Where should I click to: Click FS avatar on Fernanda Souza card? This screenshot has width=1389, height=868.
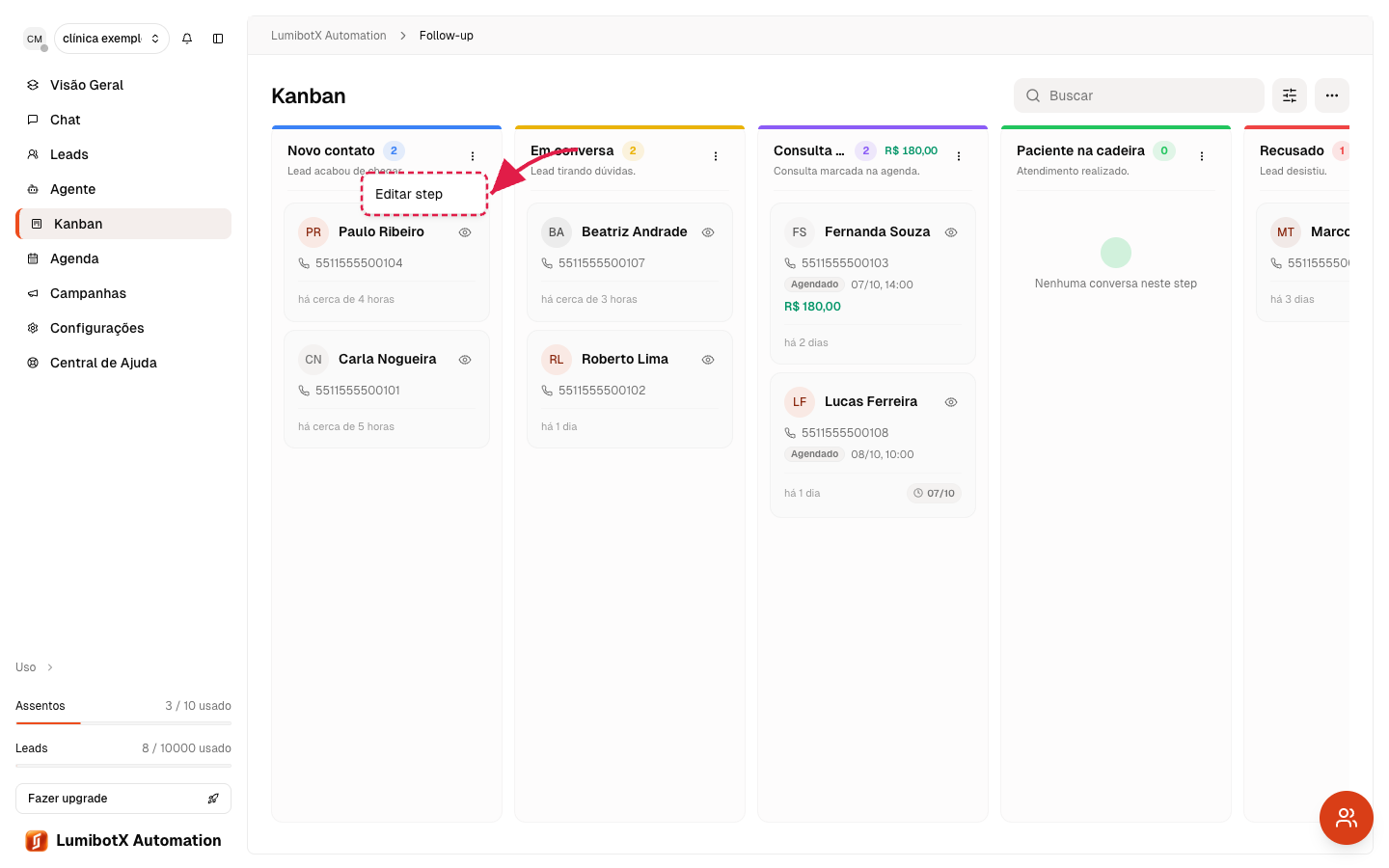tap(800, 232)
